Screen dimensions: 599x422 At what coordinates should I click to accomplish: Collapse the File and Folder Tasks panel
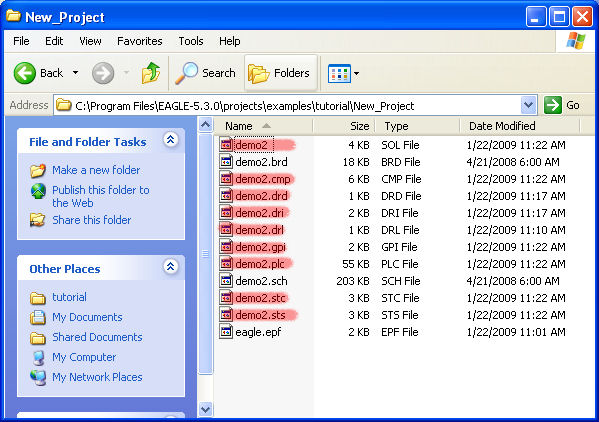[170, 140]
